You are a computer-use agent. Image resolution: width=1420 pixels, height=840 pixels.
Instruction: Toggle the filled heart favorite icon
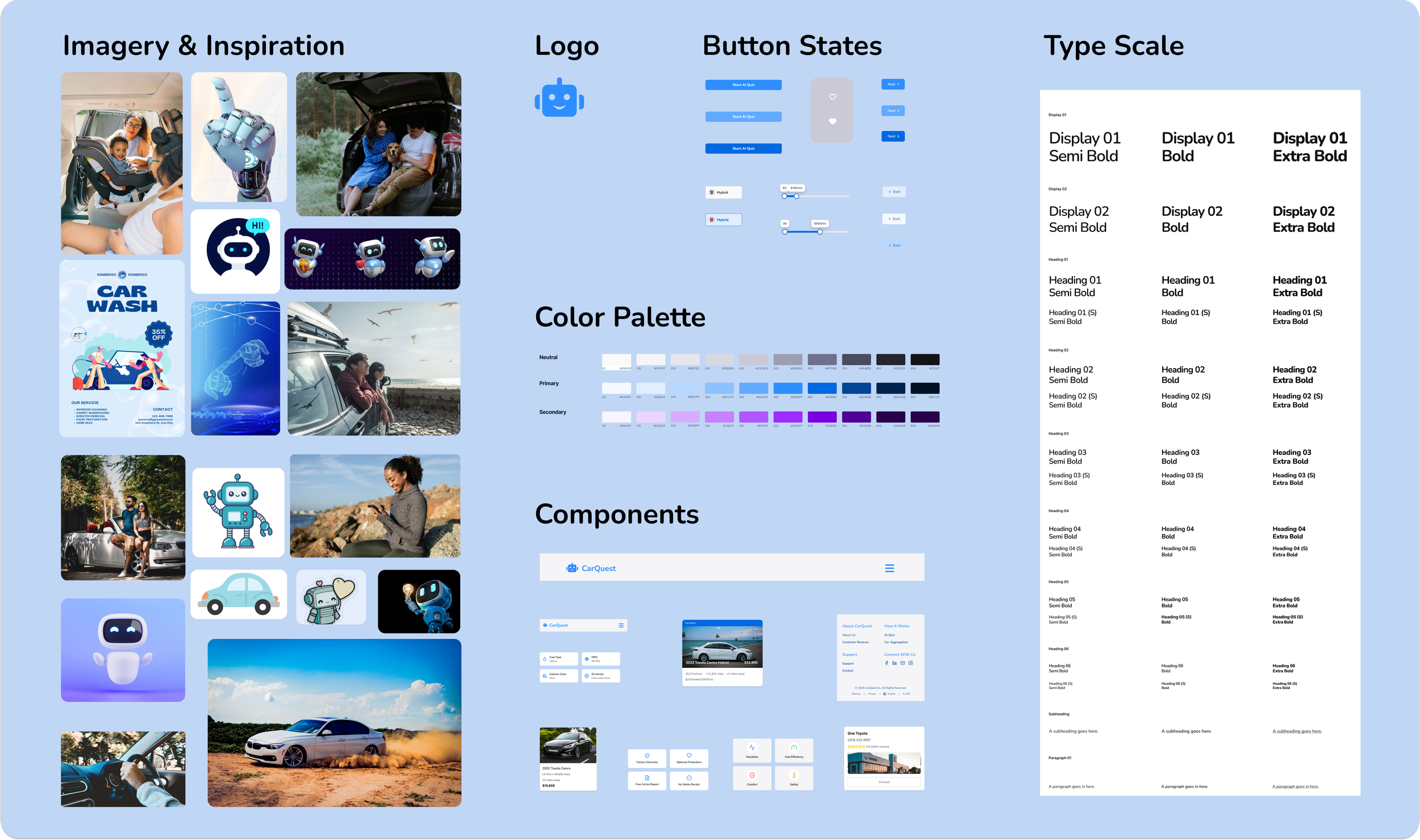click(832, 121)
